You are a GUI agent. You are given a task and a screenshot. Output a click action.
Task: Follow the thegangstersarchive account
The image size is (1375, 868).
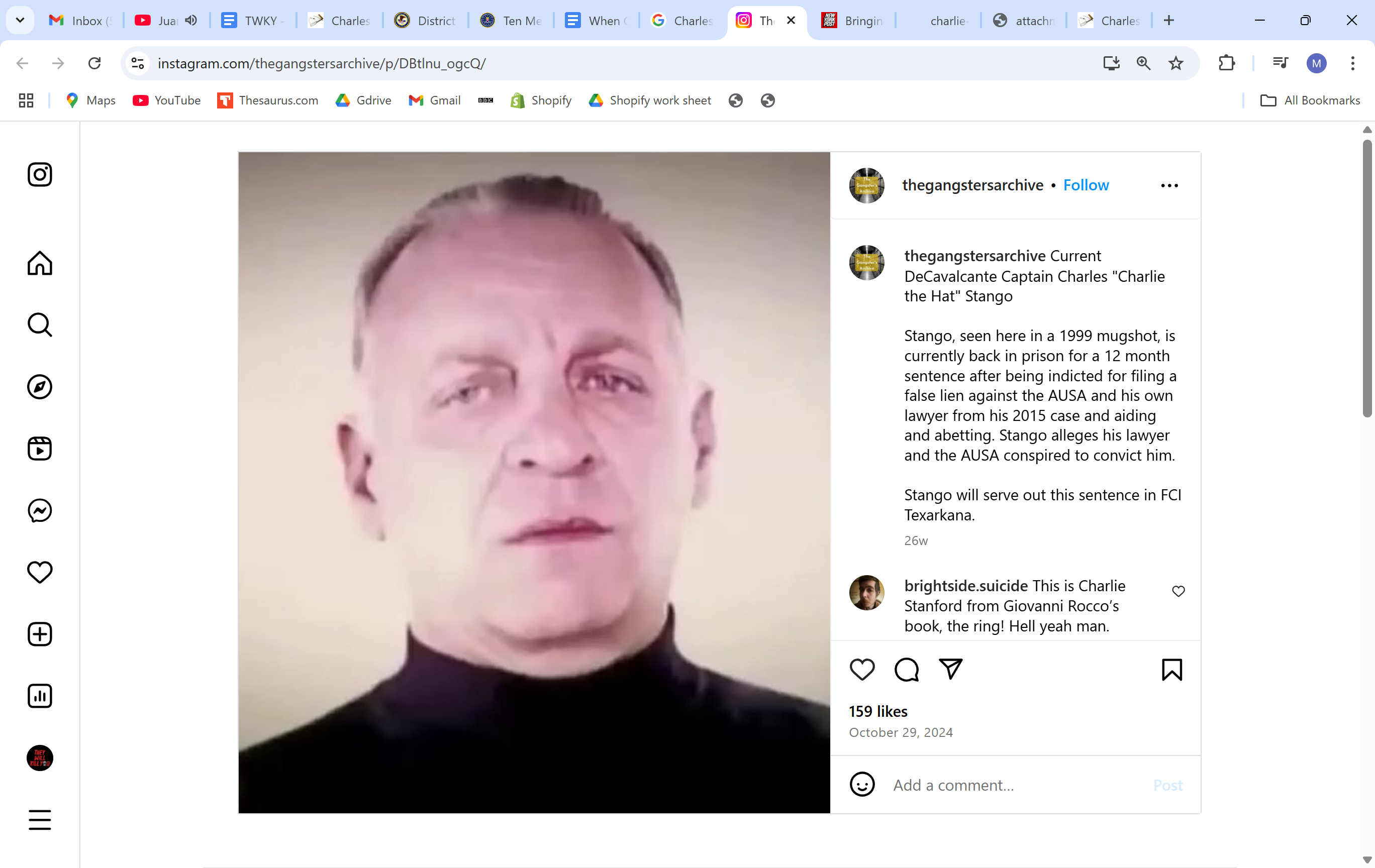click(x=1086, y=185)
